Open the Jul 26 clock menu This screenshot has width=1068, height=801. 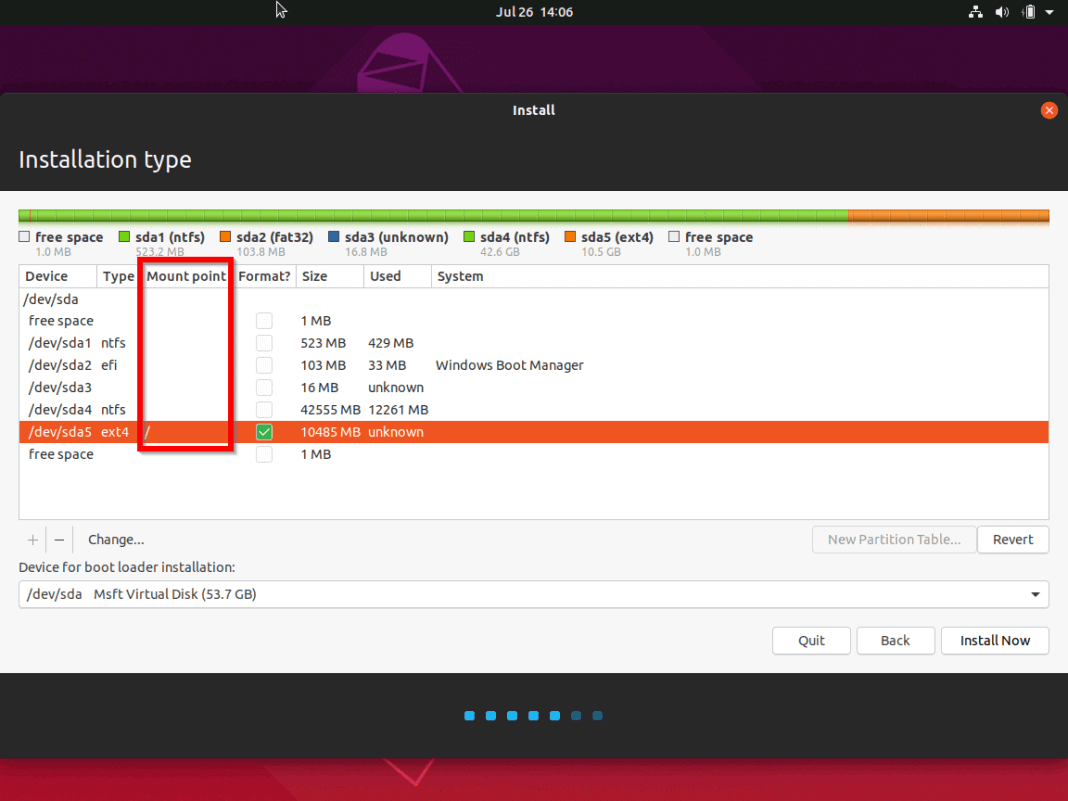click(x=534, y=12)
